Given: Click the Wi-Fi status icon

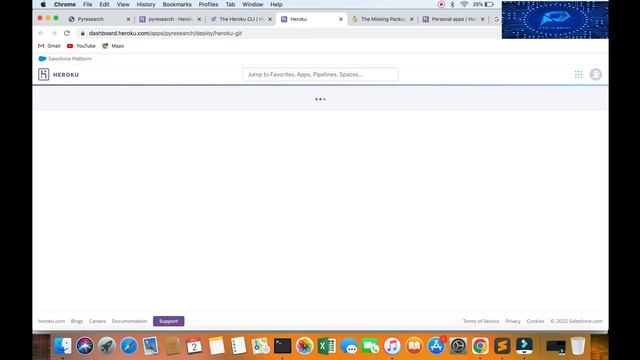Looking at the screenshot, I should [x=464, y=4].
